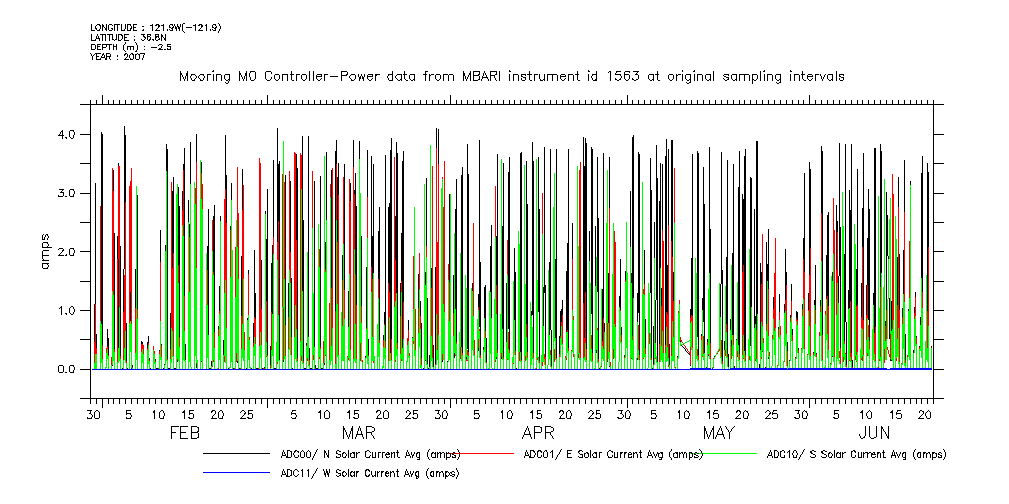Click the vertical amps axis label

(44, 252)
